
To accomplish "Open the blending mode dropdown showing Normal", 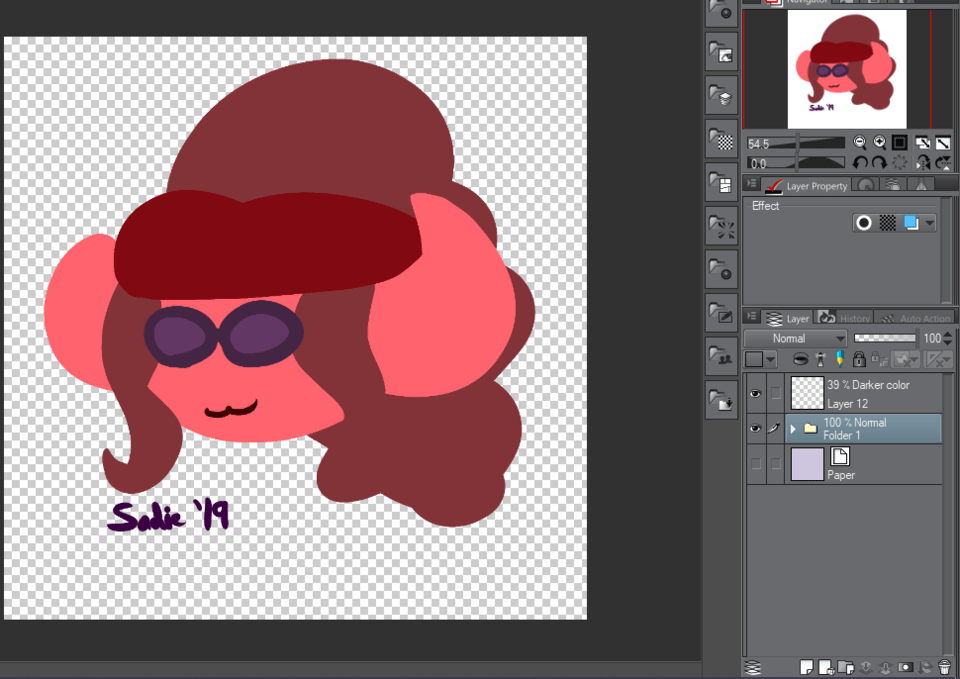I will (795, 338).
